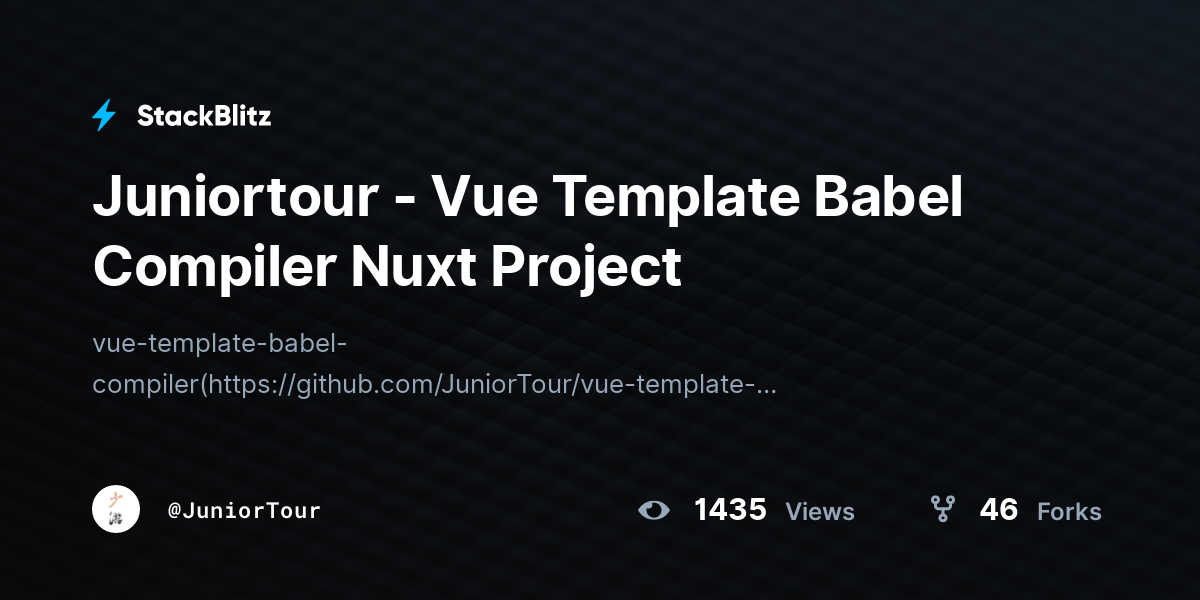1200x600 pixels.
Task: Click the eye icon beside 1435
Action: tap(654, 510)
